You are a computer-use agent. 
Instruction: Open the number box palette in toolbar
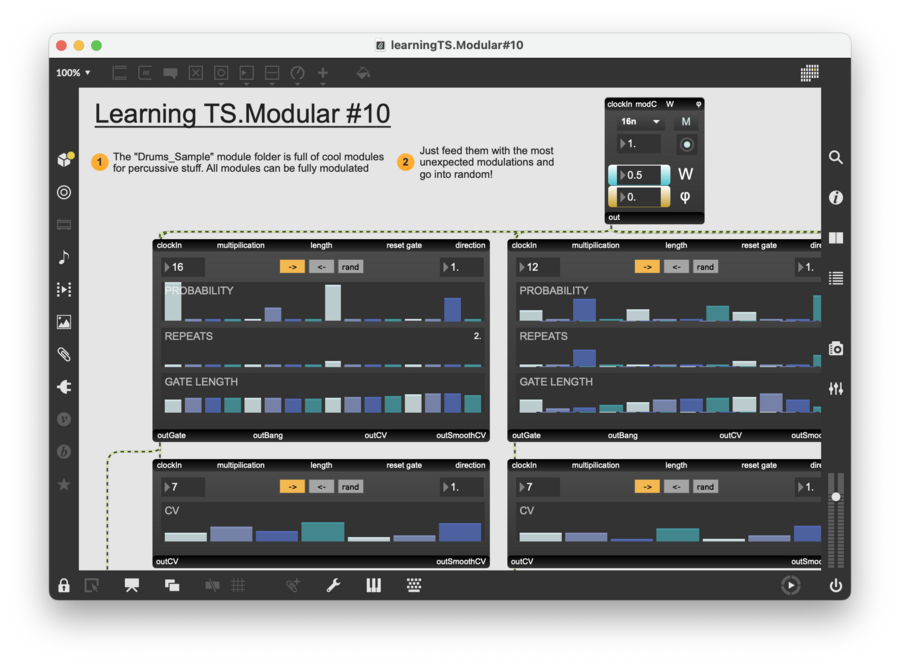click(x=246, y=73)
